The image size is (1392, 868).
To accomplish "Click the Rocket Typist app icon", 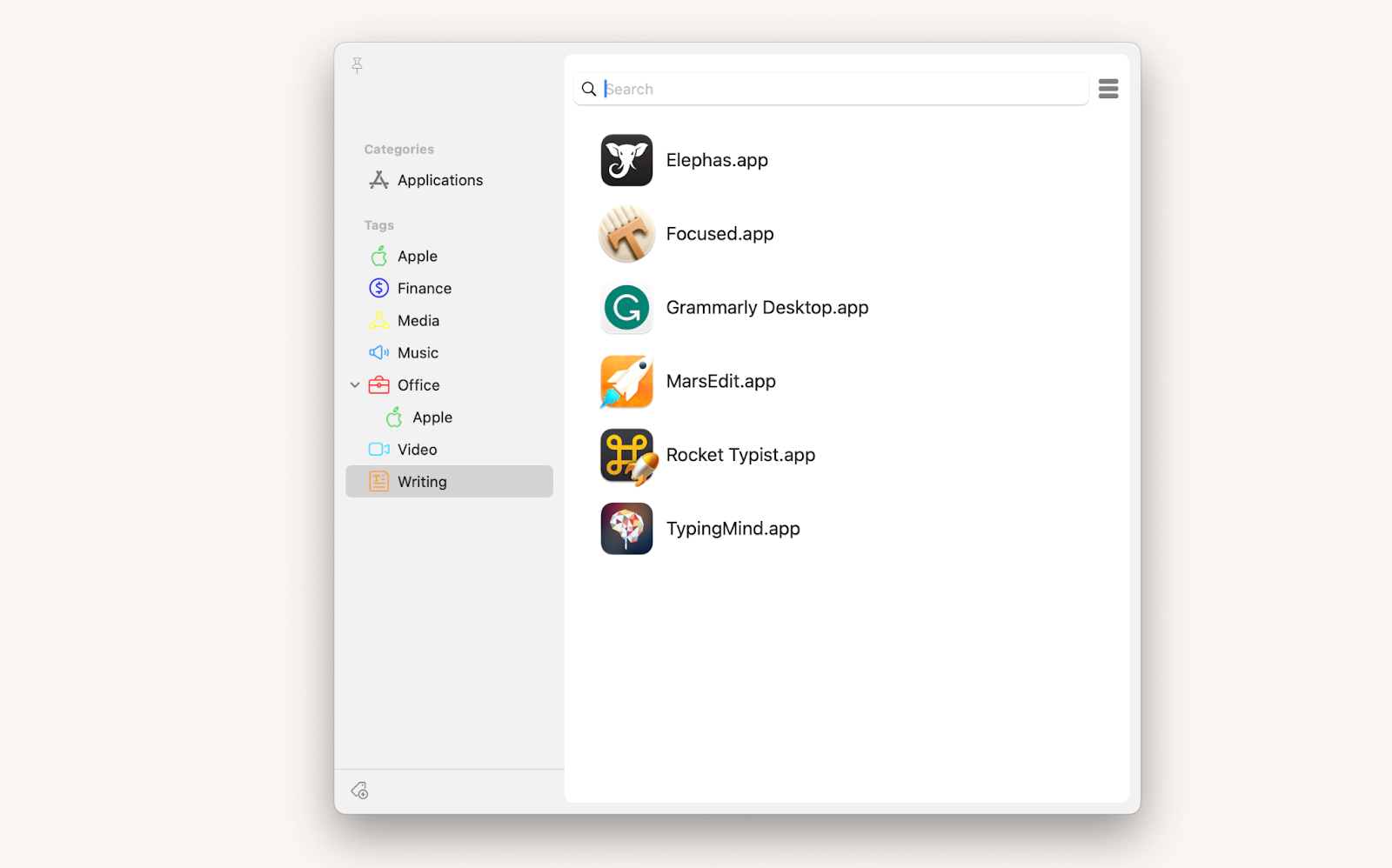I will point(628,456).
